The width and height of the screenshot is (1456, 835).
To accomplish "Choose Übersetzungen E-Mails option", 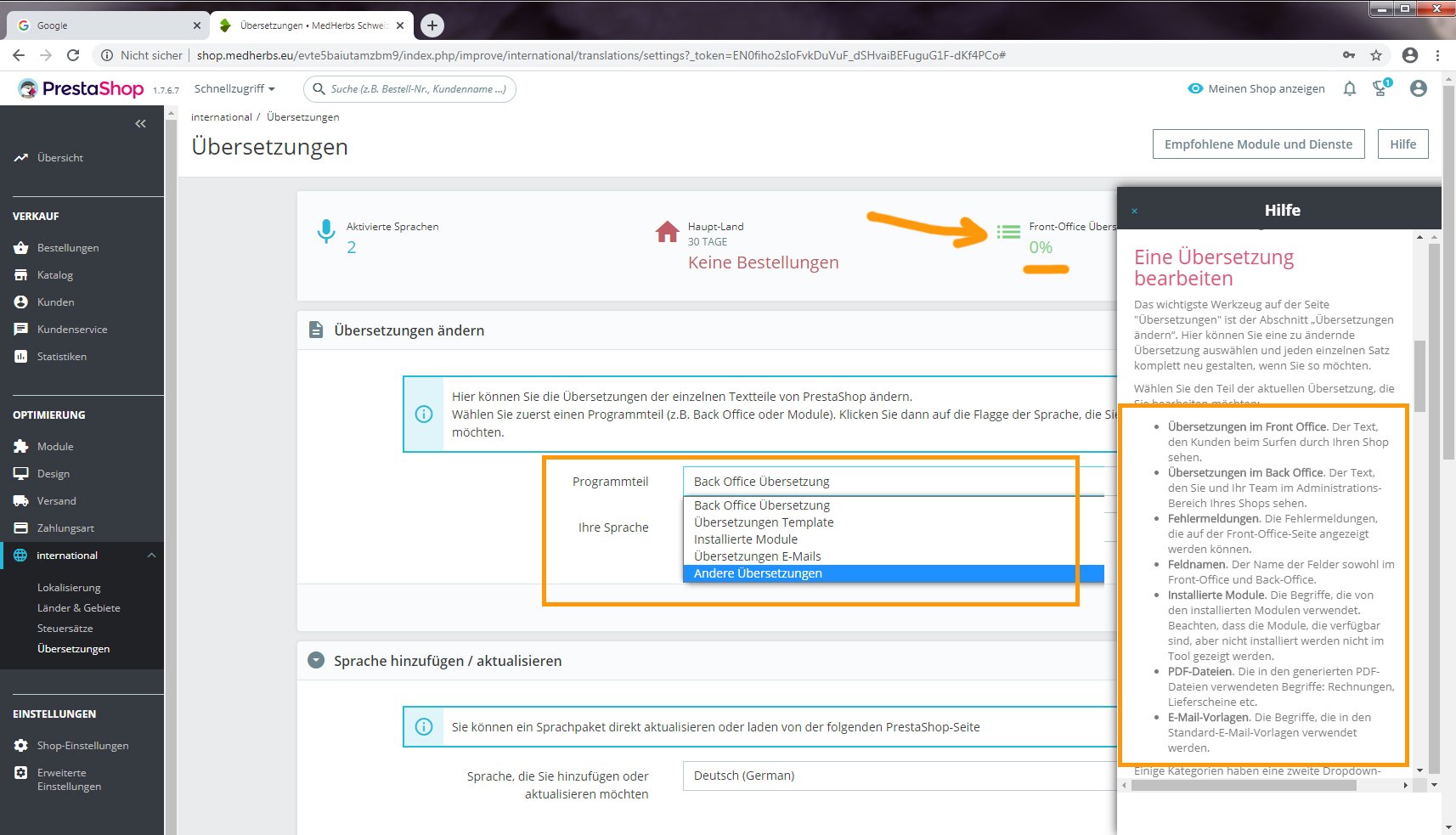I will pyautogui.click(x=893, y=556).
